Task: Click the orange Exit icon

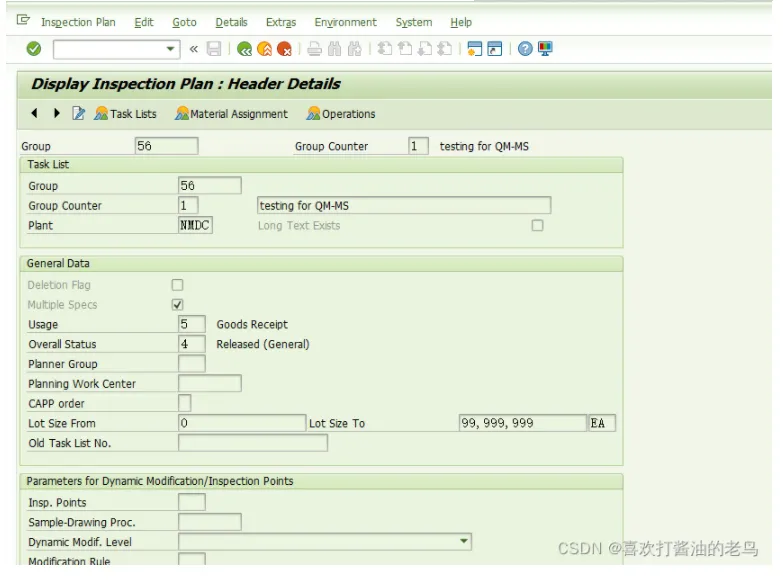Action: (x=264, y=49)
